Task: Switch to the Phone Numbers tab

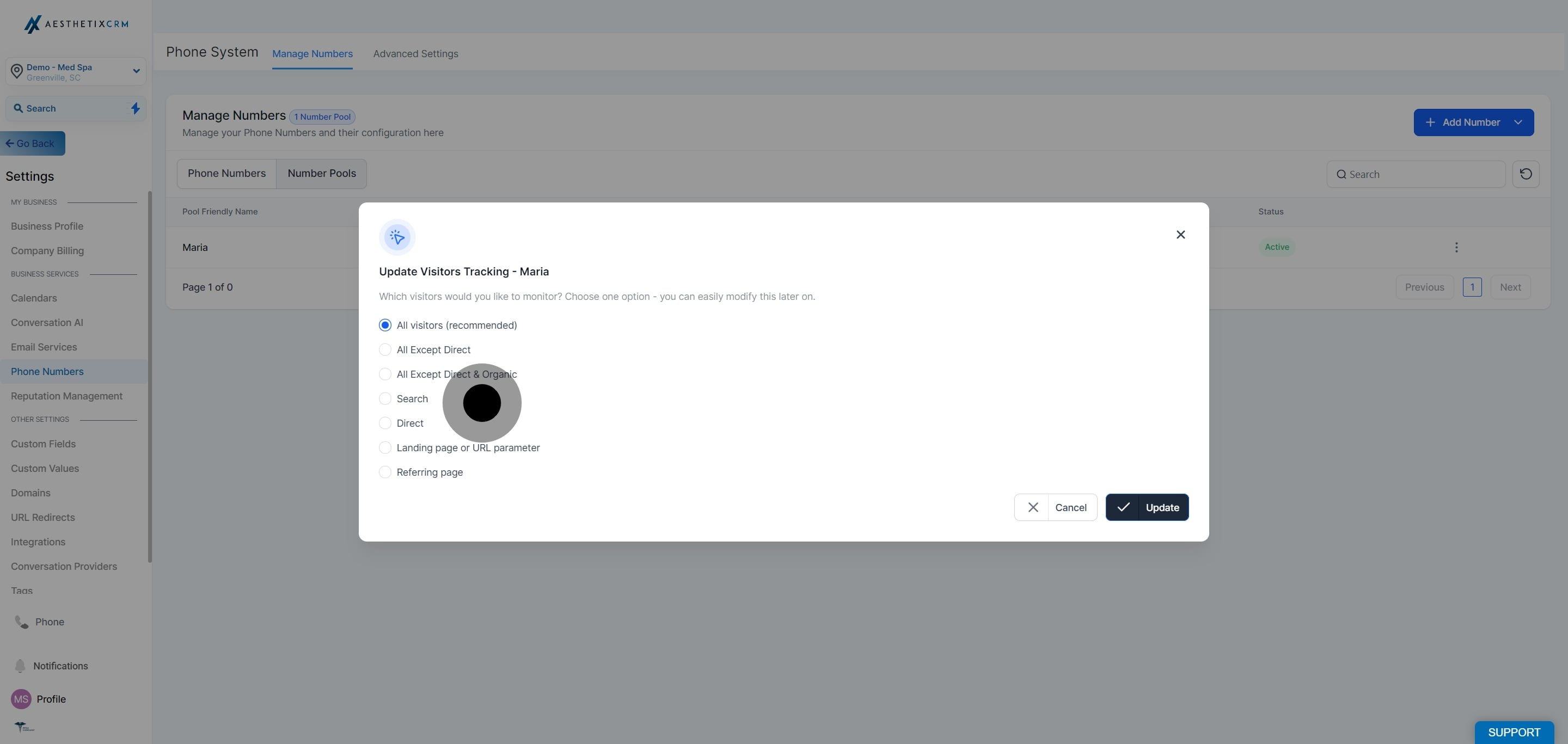Action: 227,174
